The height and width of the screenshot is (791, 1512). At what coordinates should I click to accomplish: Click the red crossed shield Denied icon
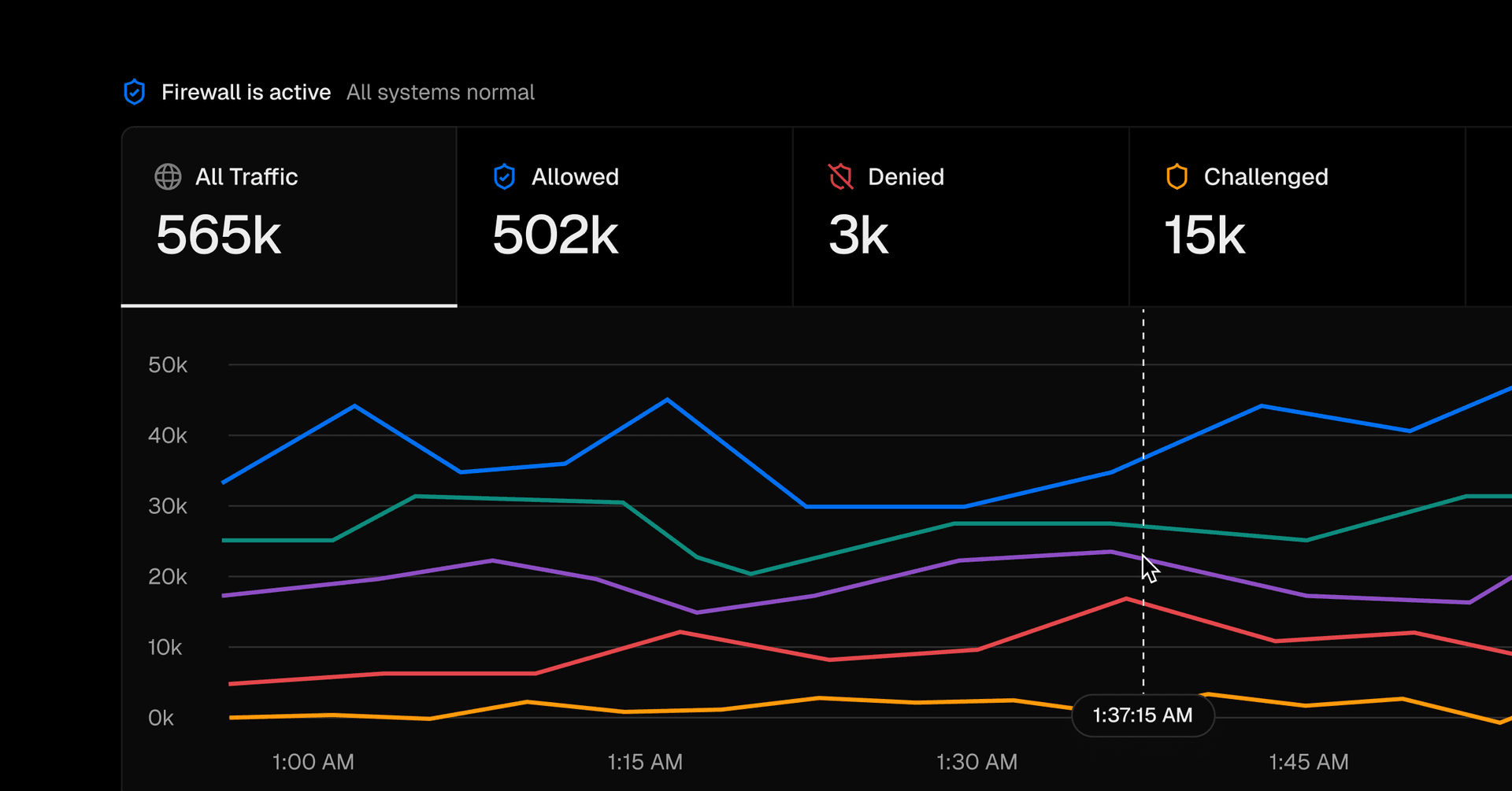840,177
